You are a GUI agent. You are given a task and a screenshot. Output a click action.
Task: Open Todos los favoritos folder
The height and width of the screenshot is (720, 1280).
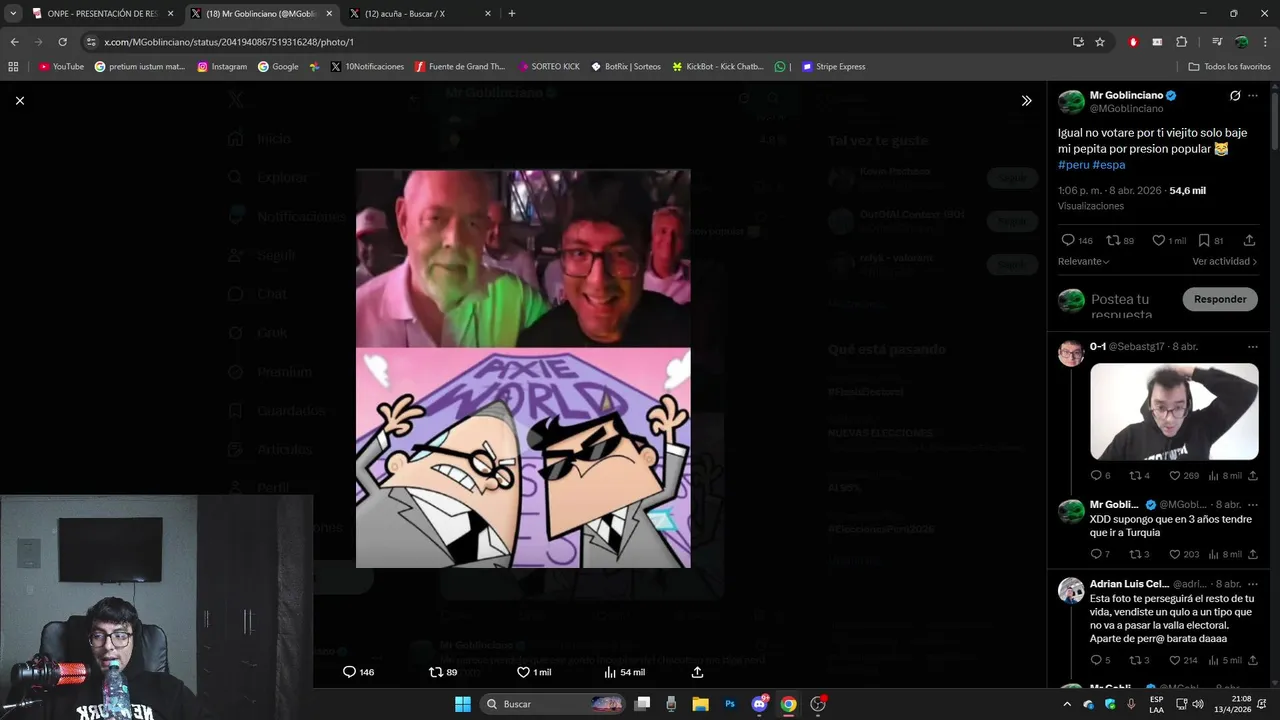click(x=1230, y=67)
